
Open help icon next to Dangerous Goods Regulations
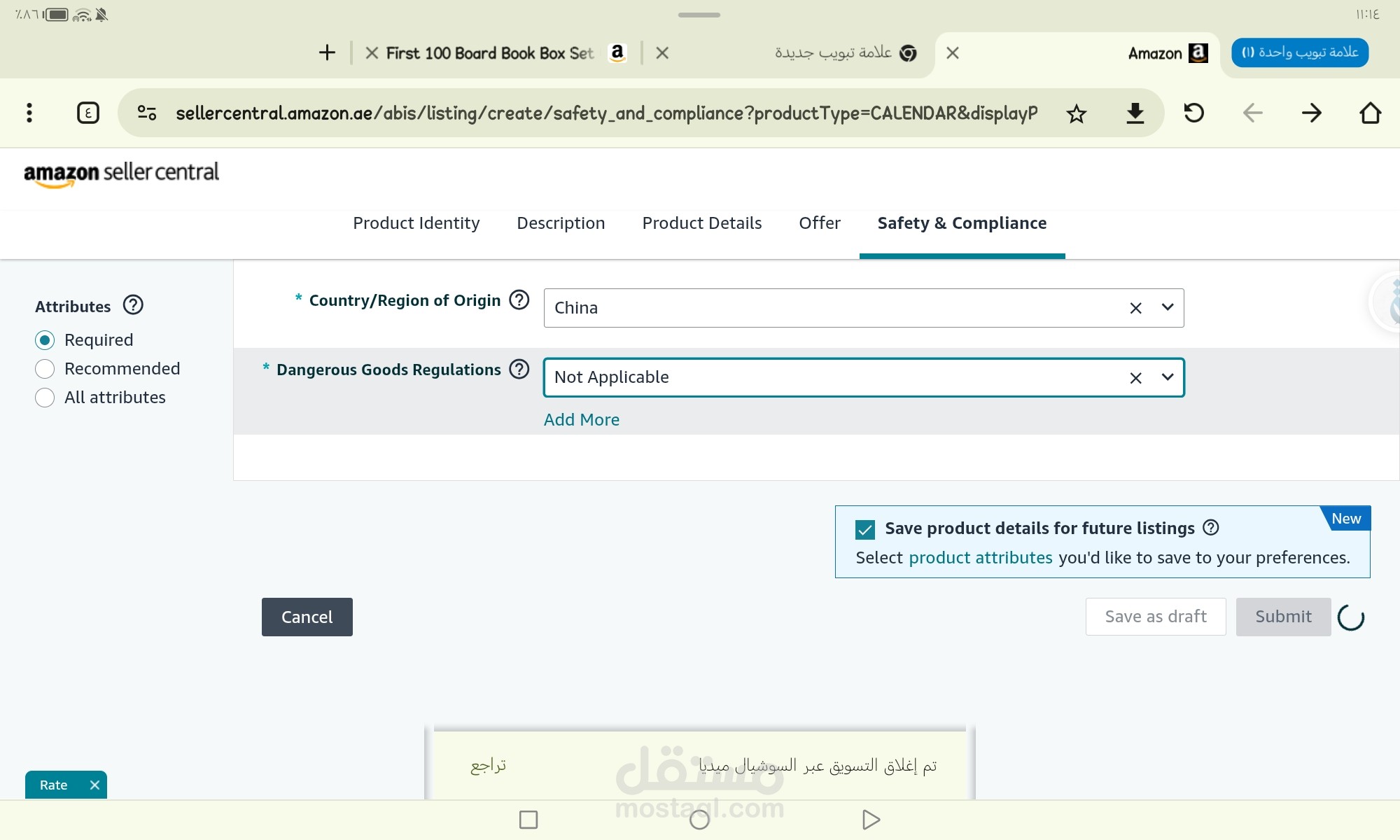[519, 369]
